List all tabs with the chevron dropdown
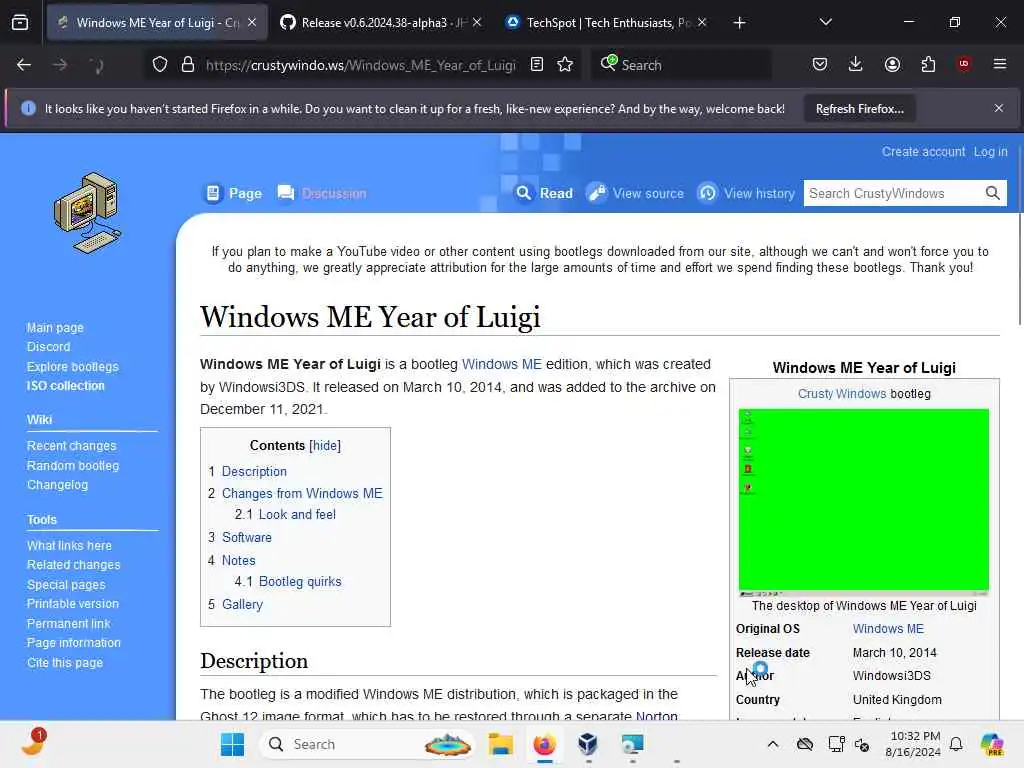The height and width of the screenshot is (768, 1024). [825, 22]
